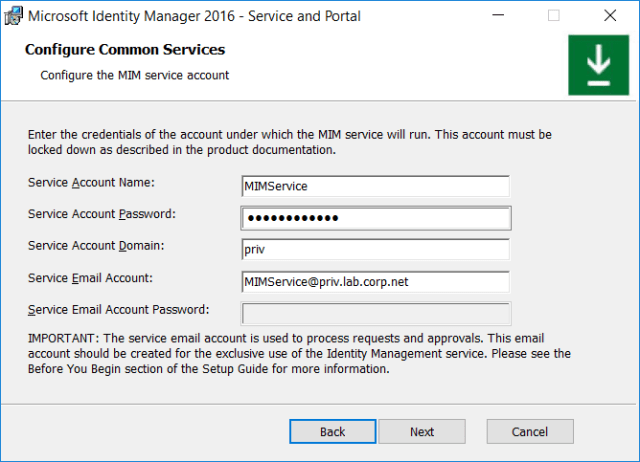Click the "Configure Common Services" heading
The image size is (640, 462).
(x=125, y=50)
